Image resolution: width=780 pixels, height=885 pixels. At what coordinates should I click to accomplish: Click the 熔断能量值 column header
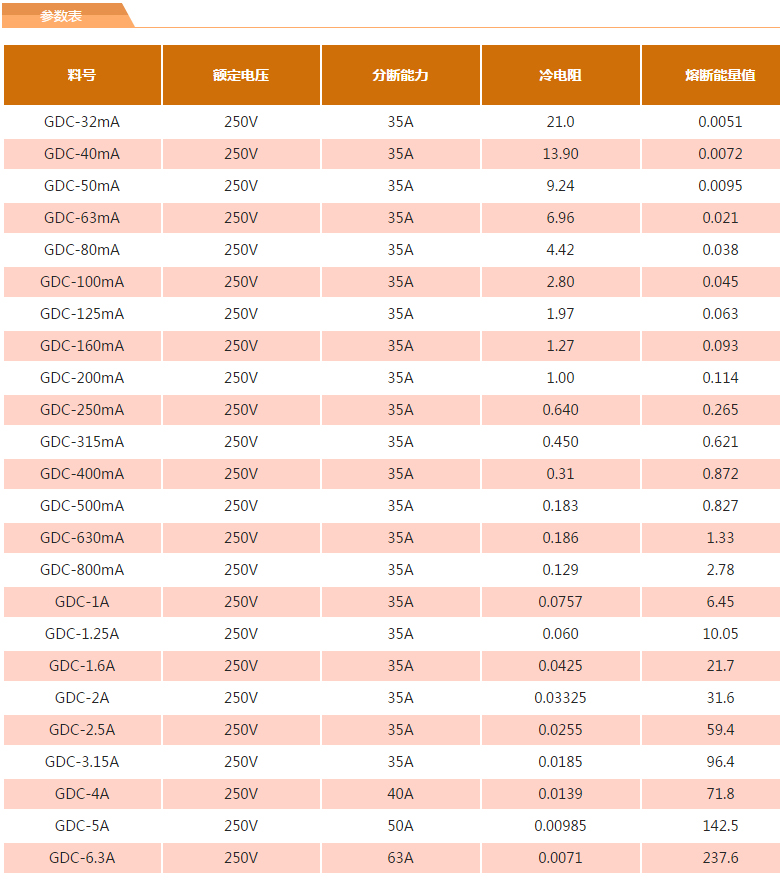720,75
